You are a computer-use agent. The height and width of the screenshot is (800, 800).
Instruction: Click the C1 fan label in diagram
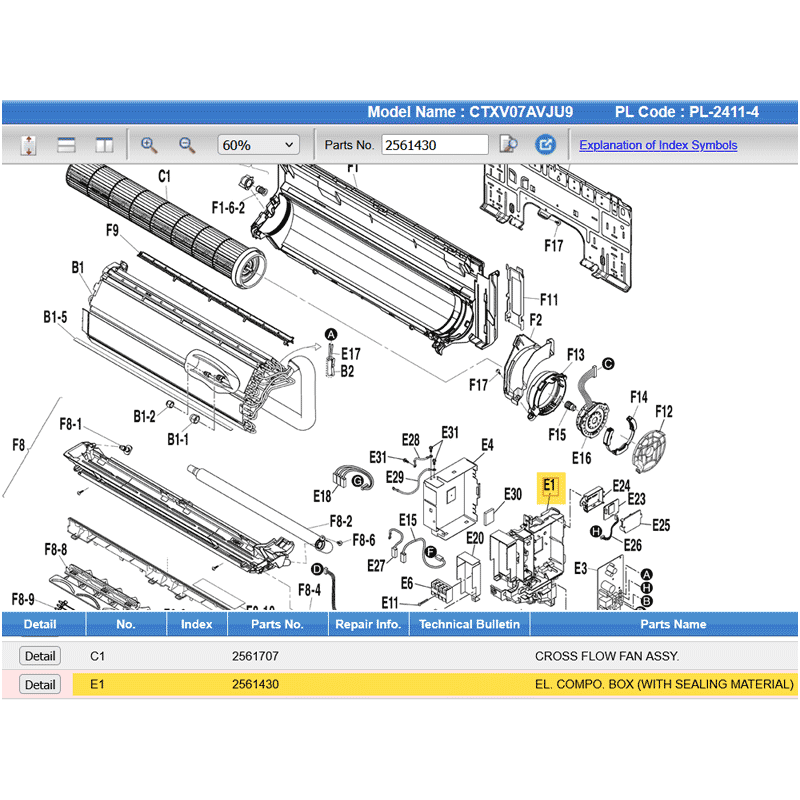[x=165, y=177]
